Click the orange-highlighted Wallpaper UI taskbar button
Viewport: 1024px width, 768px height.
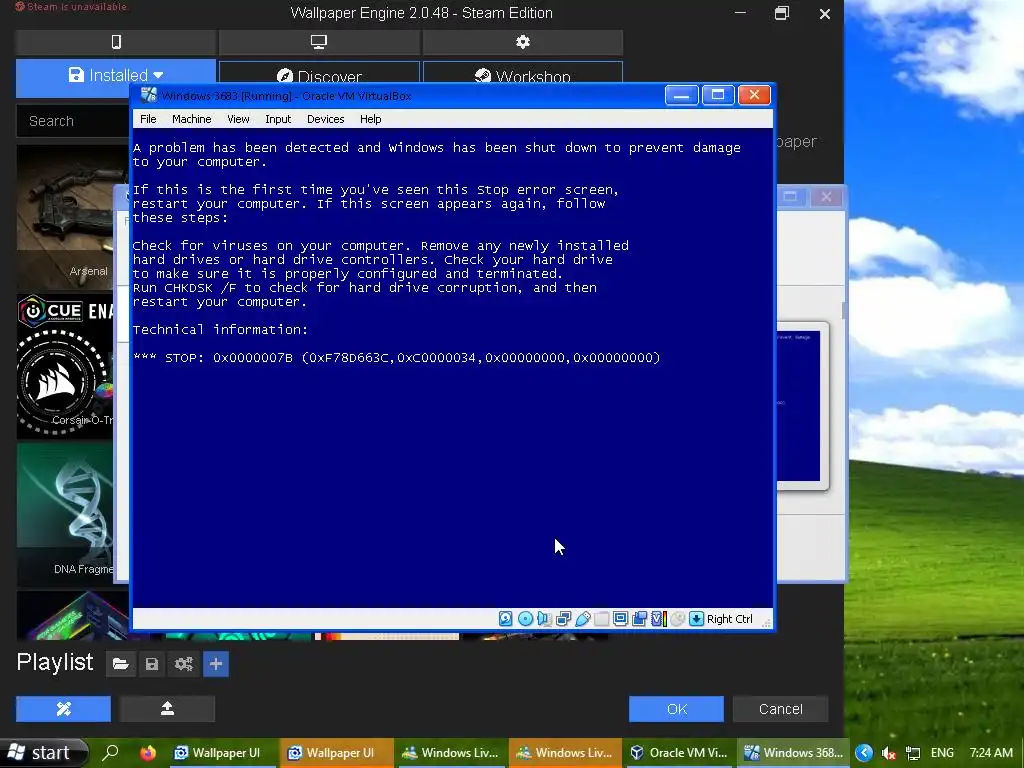click(336, 752)
